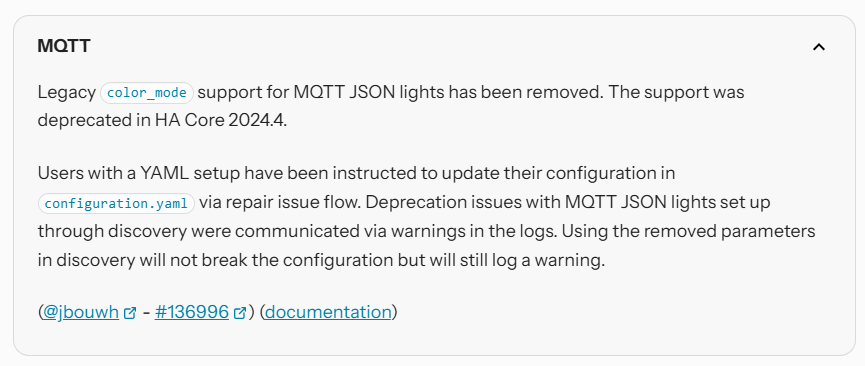The height and width of the screenshot is (366, 865).
Task: Open the documentation link
Action: point(328,312)
